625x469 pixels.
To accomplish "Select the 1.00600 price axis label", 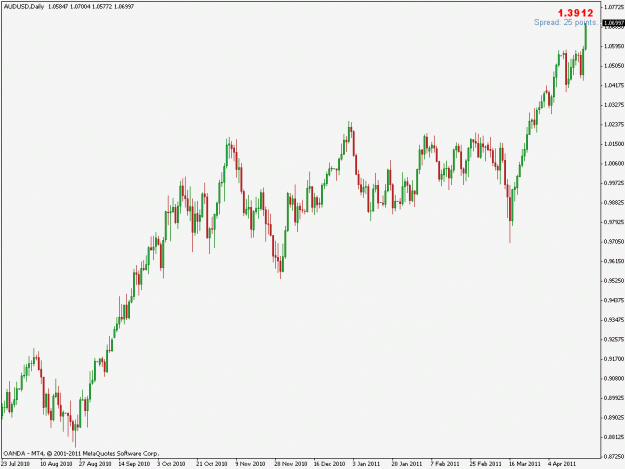I will [614, 163].
